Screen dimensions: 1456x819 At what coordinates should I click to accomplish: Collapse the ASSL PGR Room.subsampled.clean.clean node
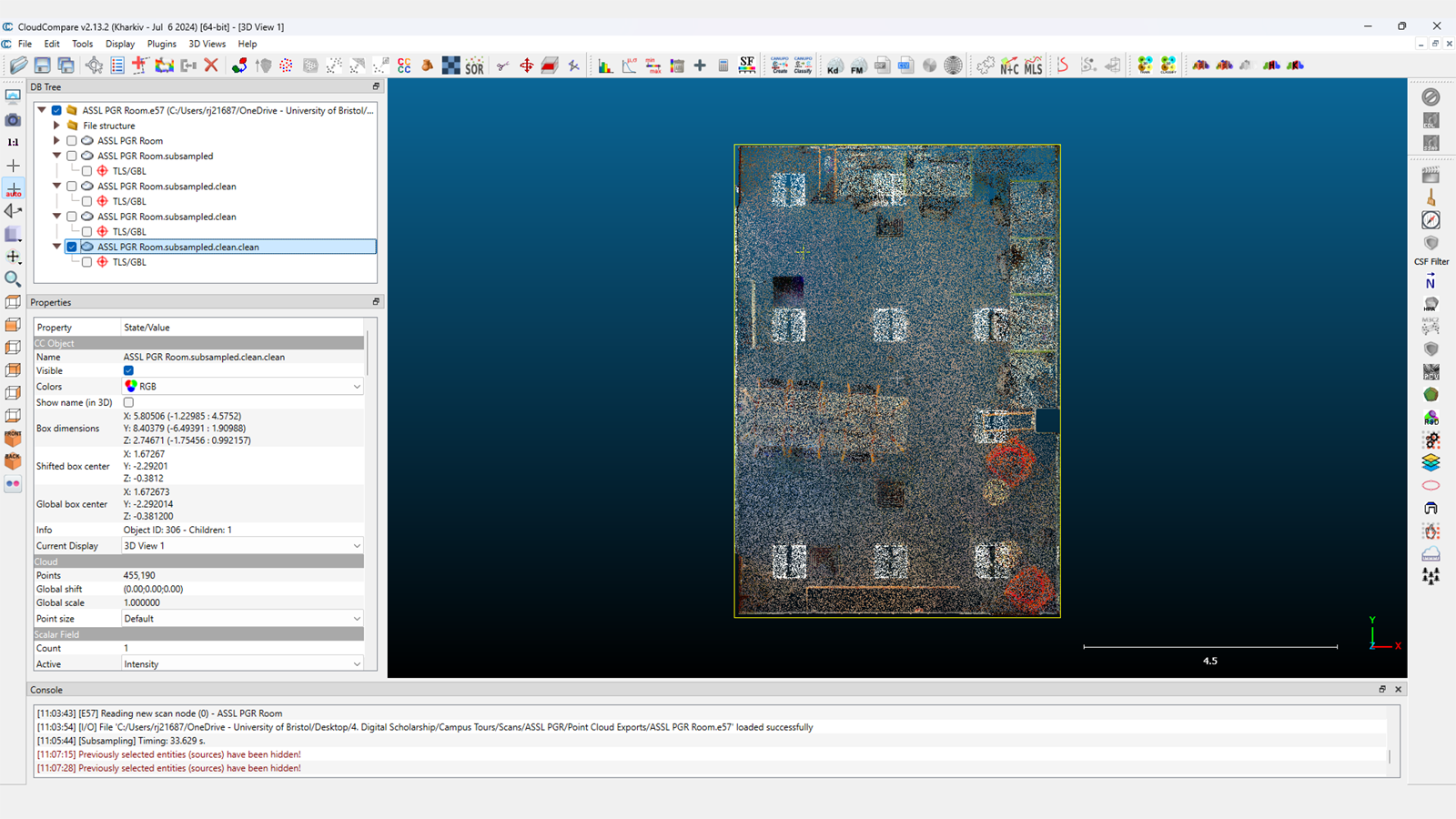click(x=56, y=247)
